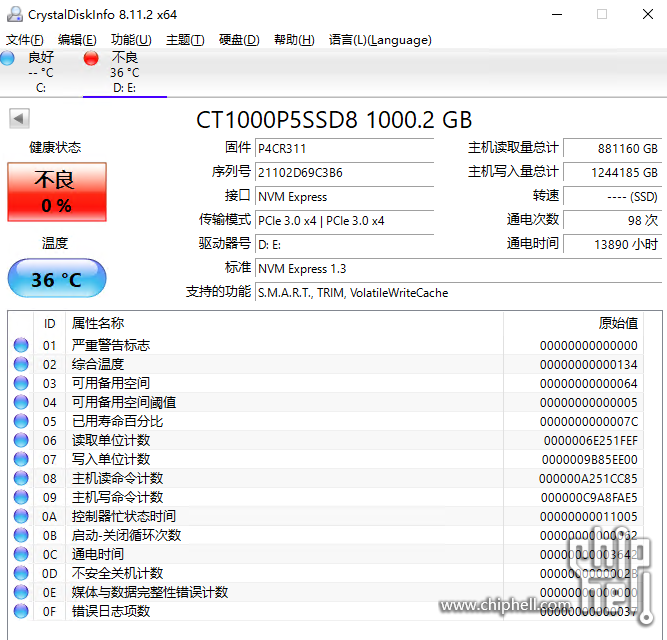Click status orb of attribute 0C 通电时间
The height and width of the screenshot is (640, 667).
pyautogui.click(x=21, y=554)
